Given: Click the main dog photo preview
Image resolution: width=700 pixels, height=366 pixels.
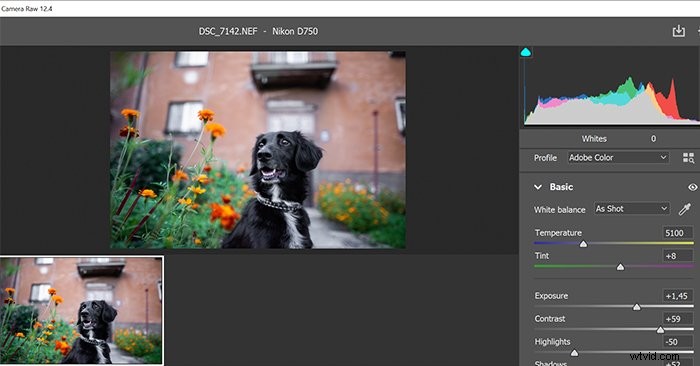Looking at the screenshot, I should (x=258, y=150).
